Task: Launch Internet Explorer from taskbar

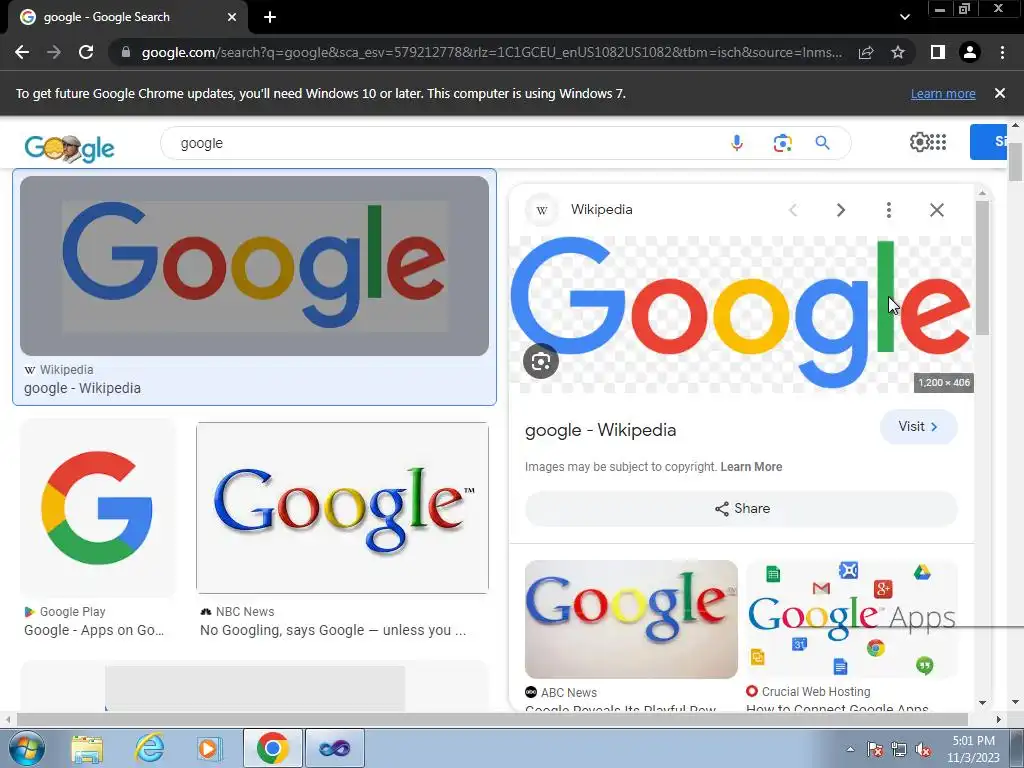Action: coord(150,748)
